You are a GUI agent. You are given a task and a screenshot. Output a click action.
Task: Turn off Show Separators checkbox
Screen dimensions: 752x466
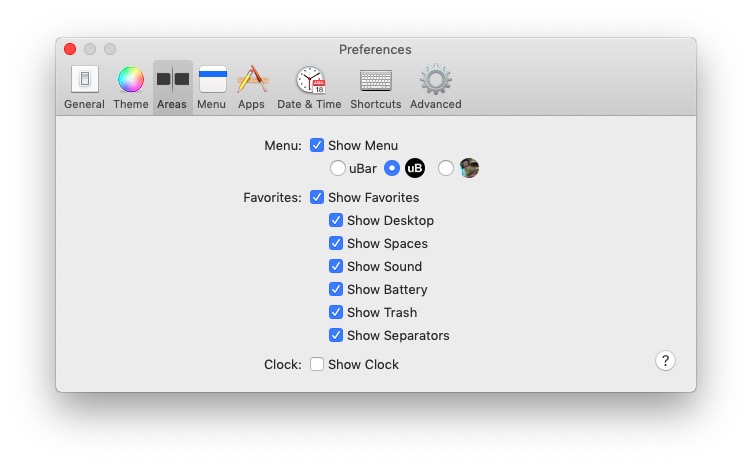(336, 335)
